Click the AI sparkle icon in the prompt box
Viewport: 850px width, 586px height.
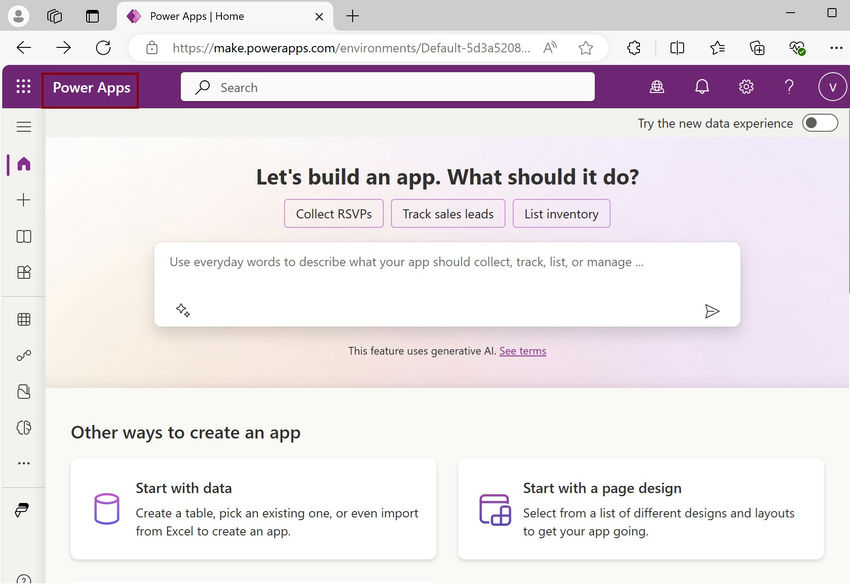[x=183, y=310]
